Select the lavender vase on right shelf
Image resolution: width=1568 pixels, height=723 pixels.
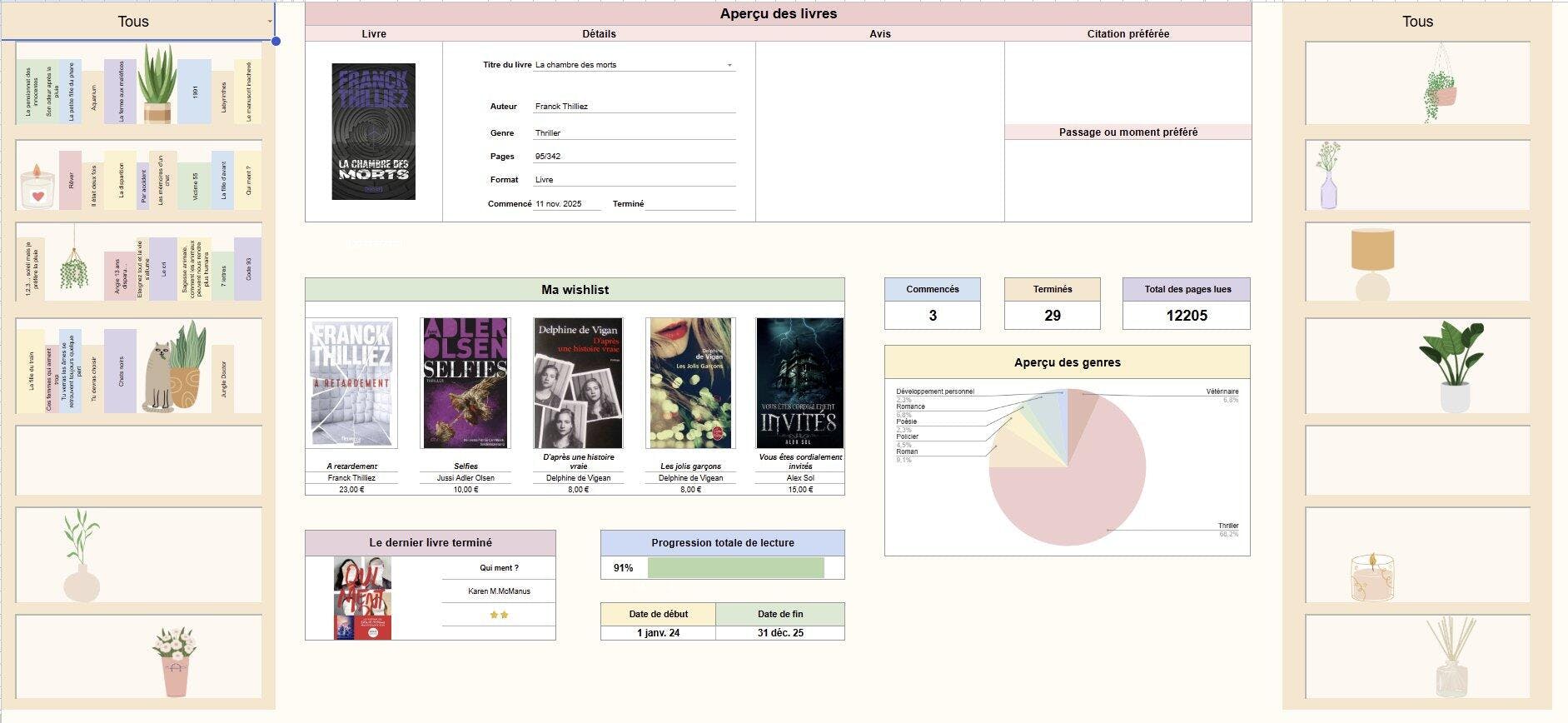(1328, 176)
